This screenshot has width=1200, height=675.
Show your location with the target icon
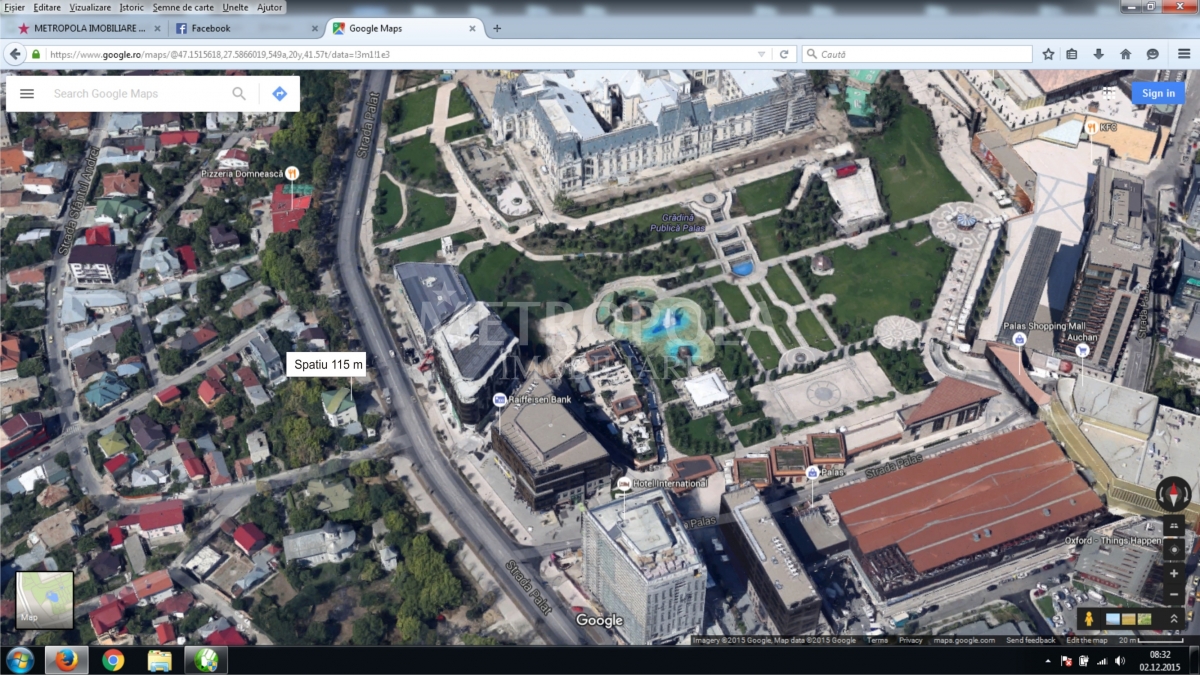[1174, 549]
